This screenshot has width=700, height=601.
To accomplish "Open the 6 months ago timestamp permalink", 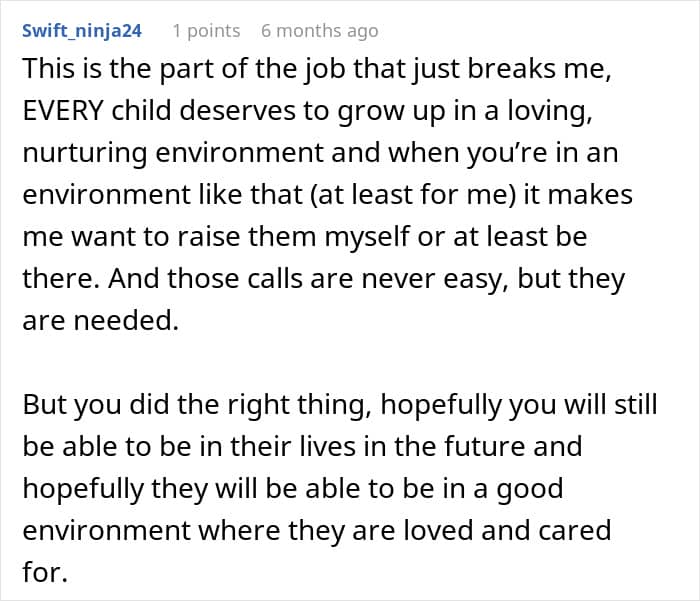I will tap(320, 31).
